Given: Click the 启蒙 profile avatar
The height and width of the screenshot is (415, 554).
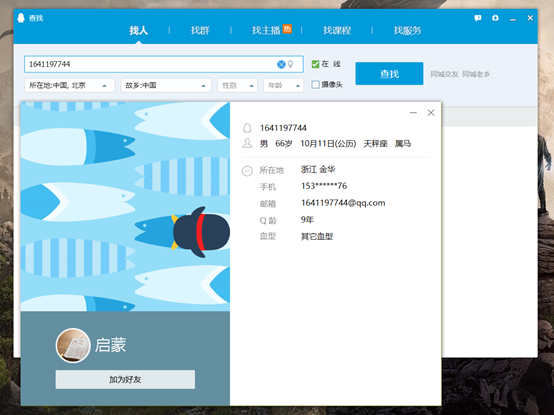Looking at the screenshot, I should [x=73, y=345].
